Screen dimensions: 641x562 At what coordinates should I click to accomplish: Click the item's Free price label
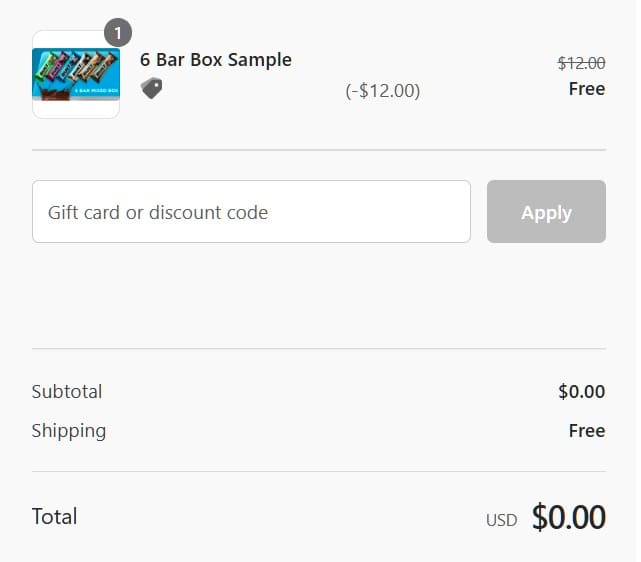coord(586,89)
